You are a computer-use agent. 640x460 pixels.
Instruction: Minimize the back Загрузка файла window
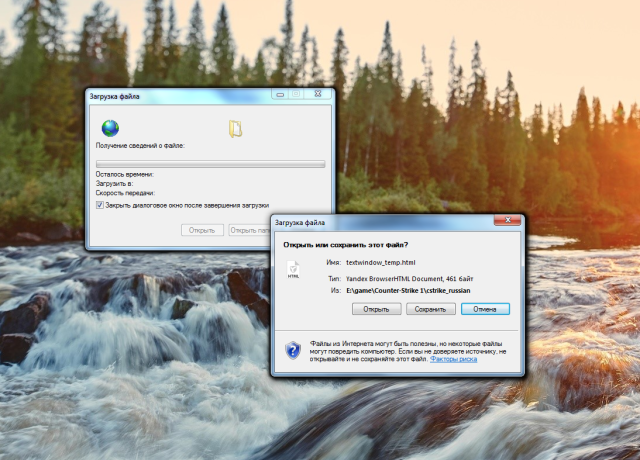(x=280, y=94)
